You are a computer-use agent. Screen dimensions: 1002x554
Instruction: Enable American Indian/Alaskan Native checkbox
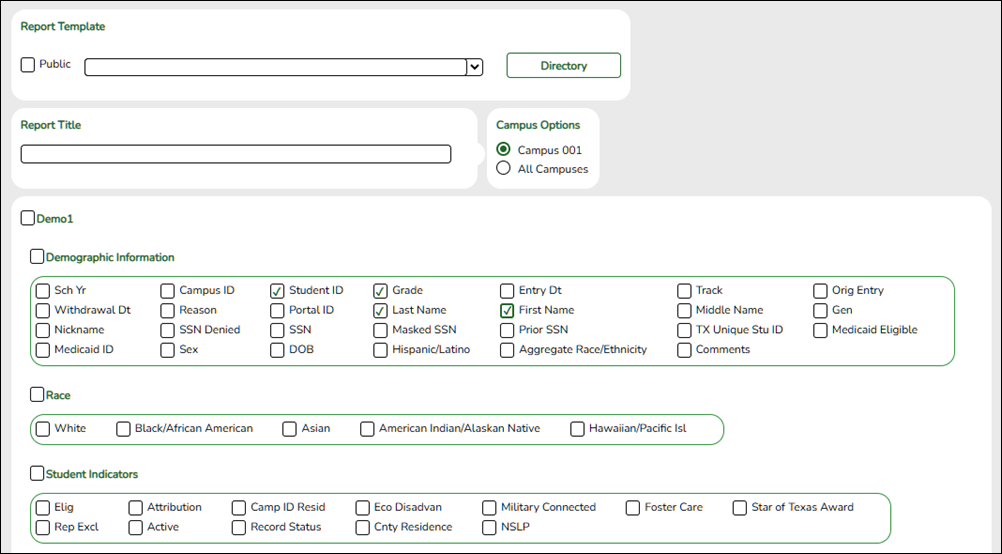pos(367,429)
